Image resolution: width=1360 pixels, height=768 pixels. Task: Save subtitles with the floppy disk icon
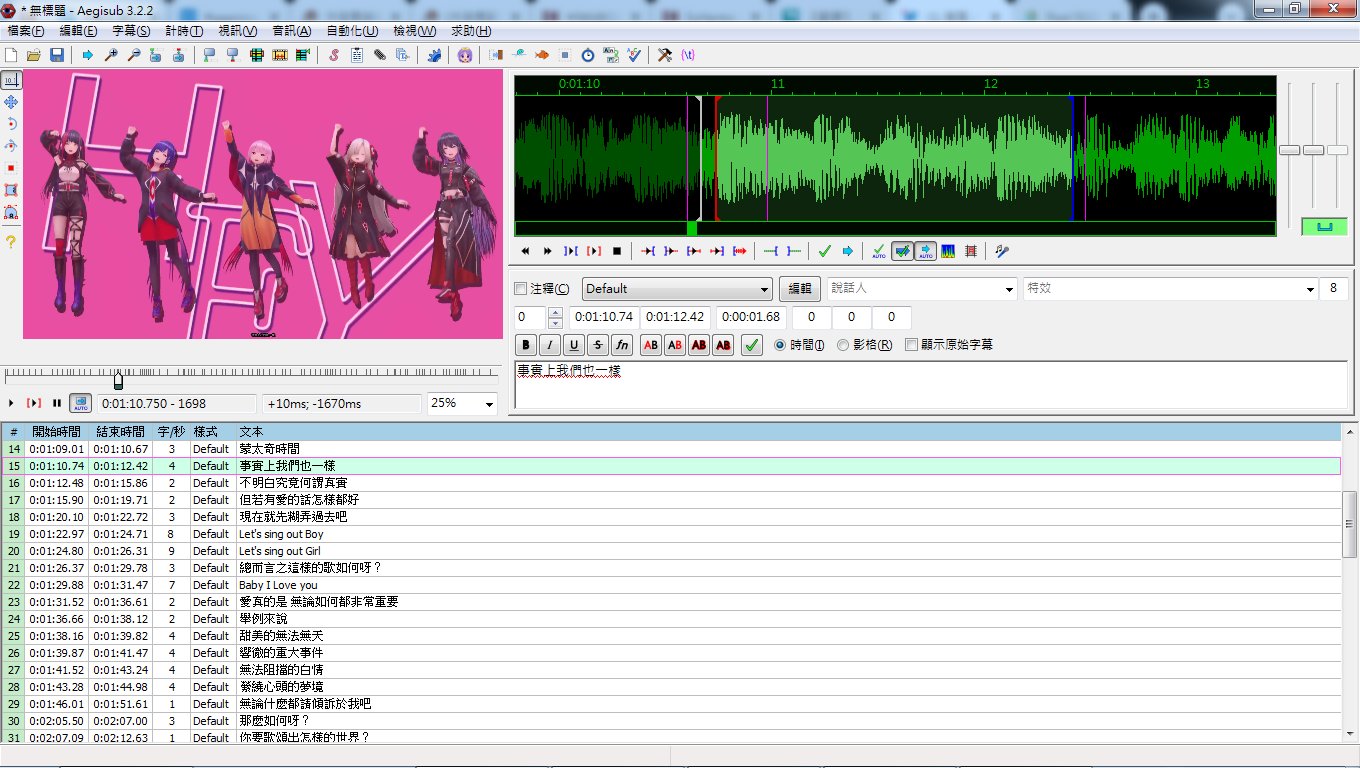pos(57,55)
